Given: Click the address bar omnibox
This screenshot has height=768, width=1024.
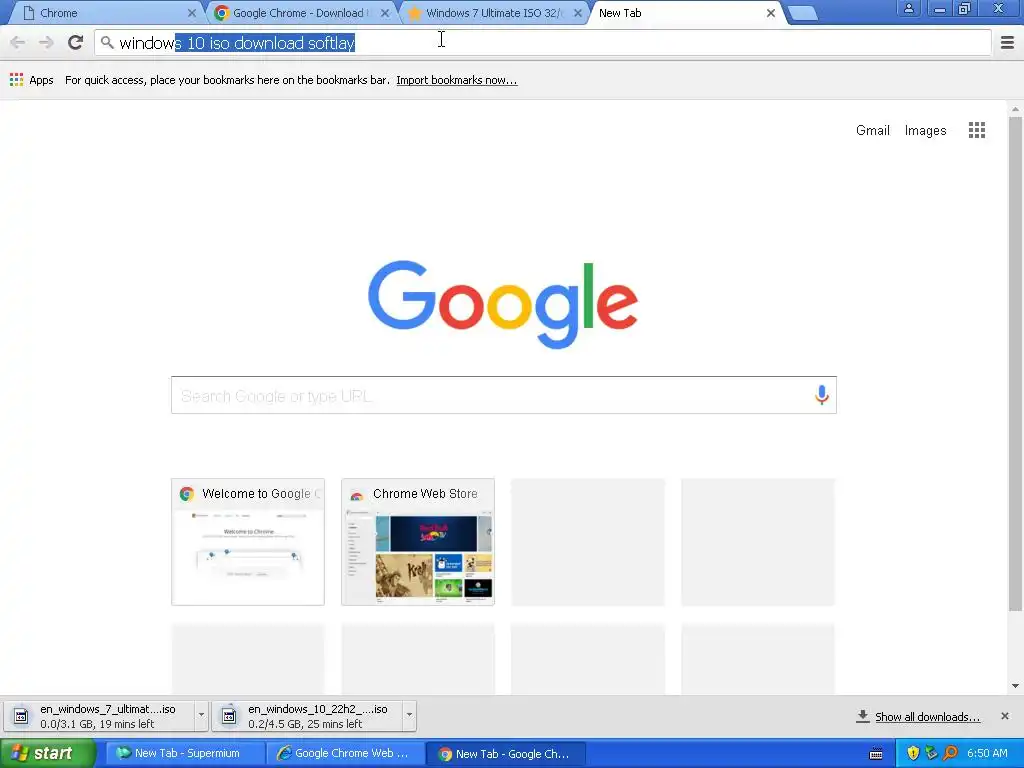Looking at the screenshot, I should tap(543, 43).
